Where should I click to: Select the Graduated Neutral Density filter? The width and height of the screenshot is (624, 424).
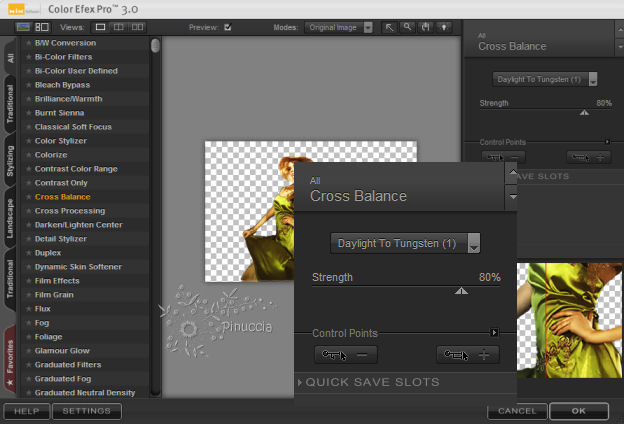(85, 393)
